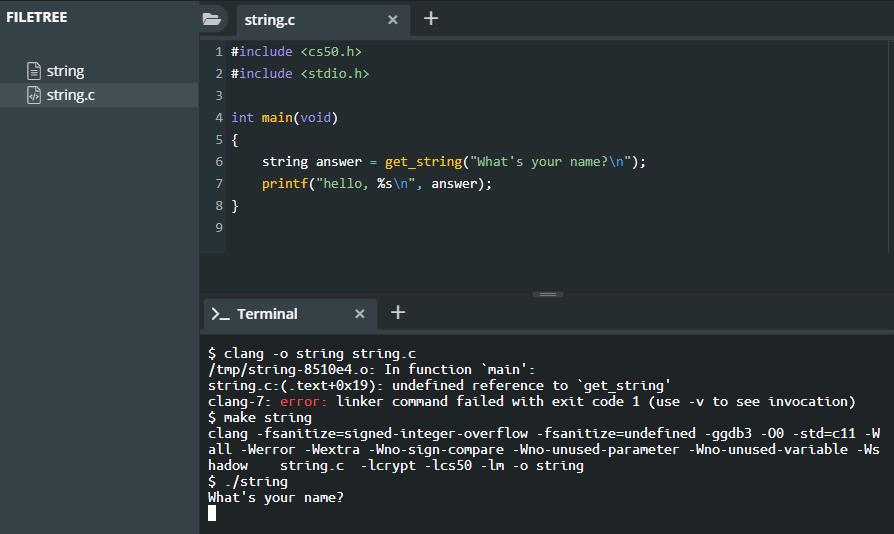Click line number 1 in the gutter
This screenshot has height=534, width=894.
tap(218, 51)
